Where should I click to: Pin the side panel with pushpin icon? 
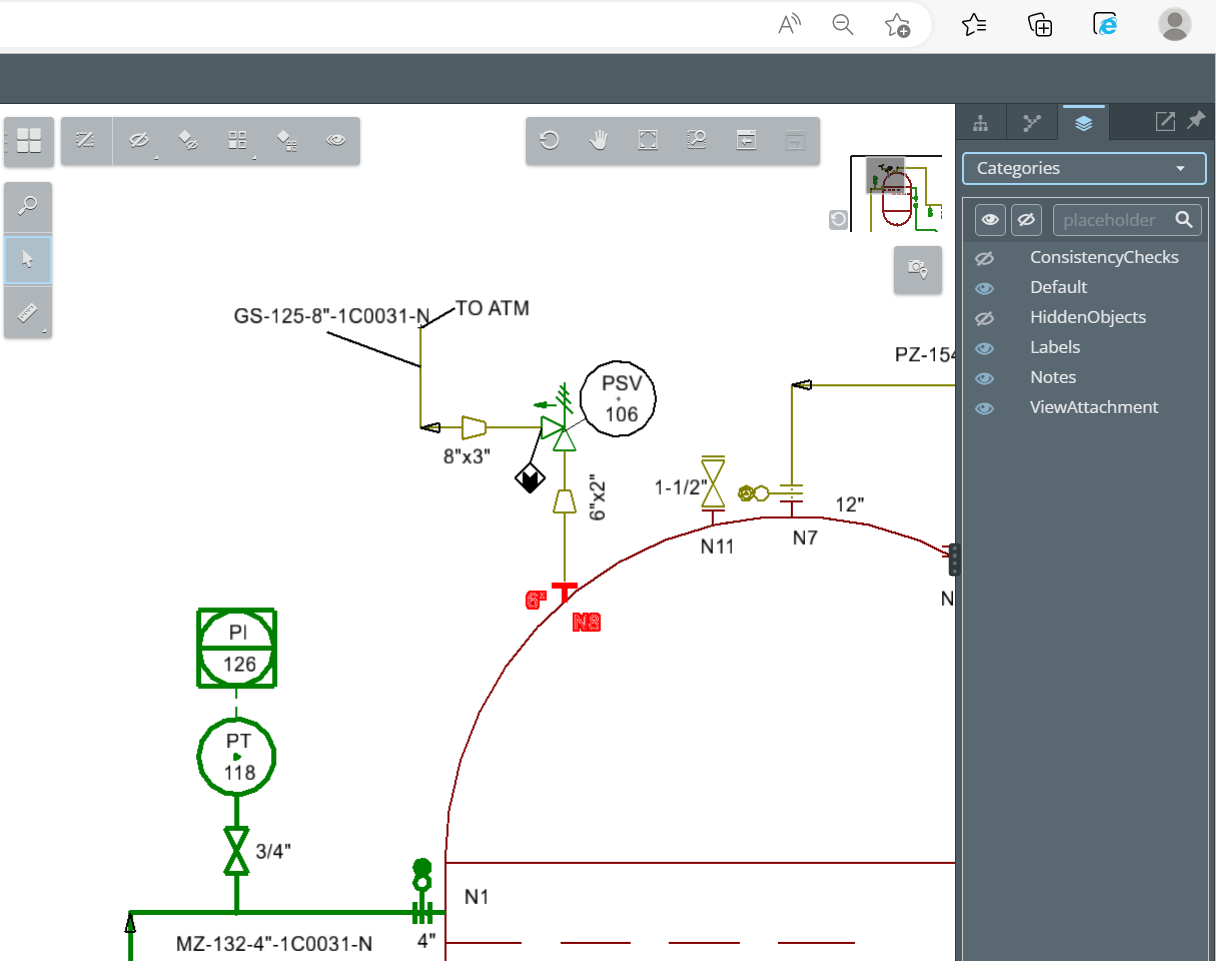(x=1195, y=122)
